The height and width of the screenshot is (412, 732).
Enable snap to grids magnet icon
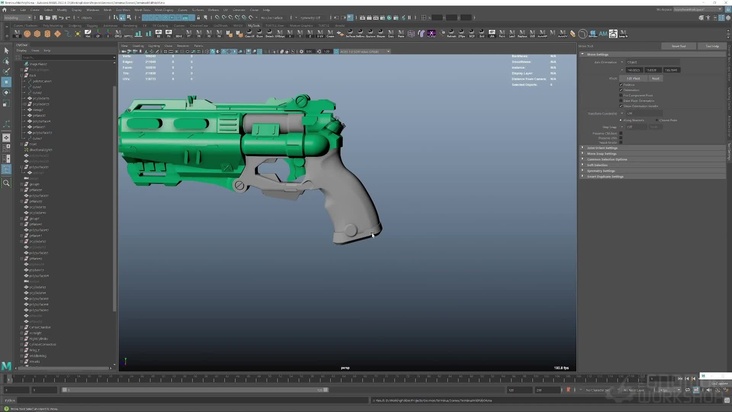pos(217,18)
